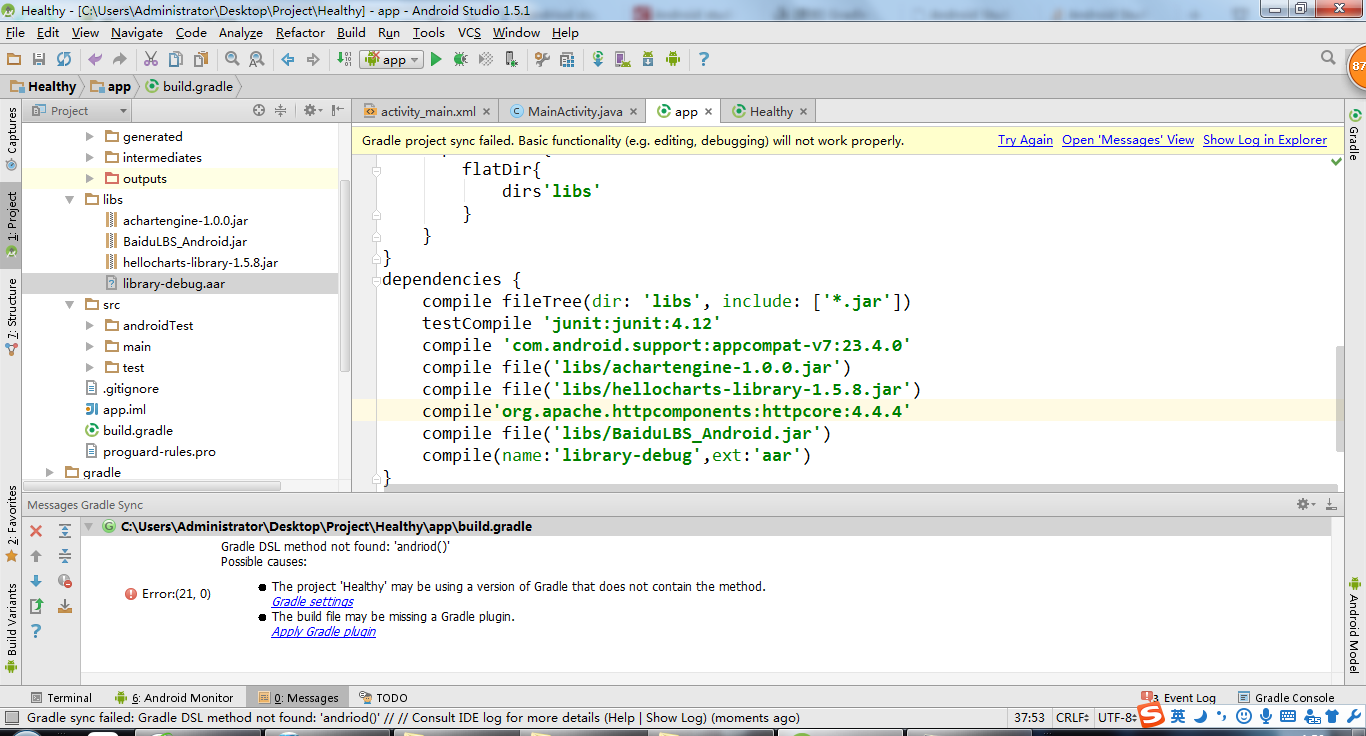Expand the generated folder
The image size is (1366, 736).
89,137
